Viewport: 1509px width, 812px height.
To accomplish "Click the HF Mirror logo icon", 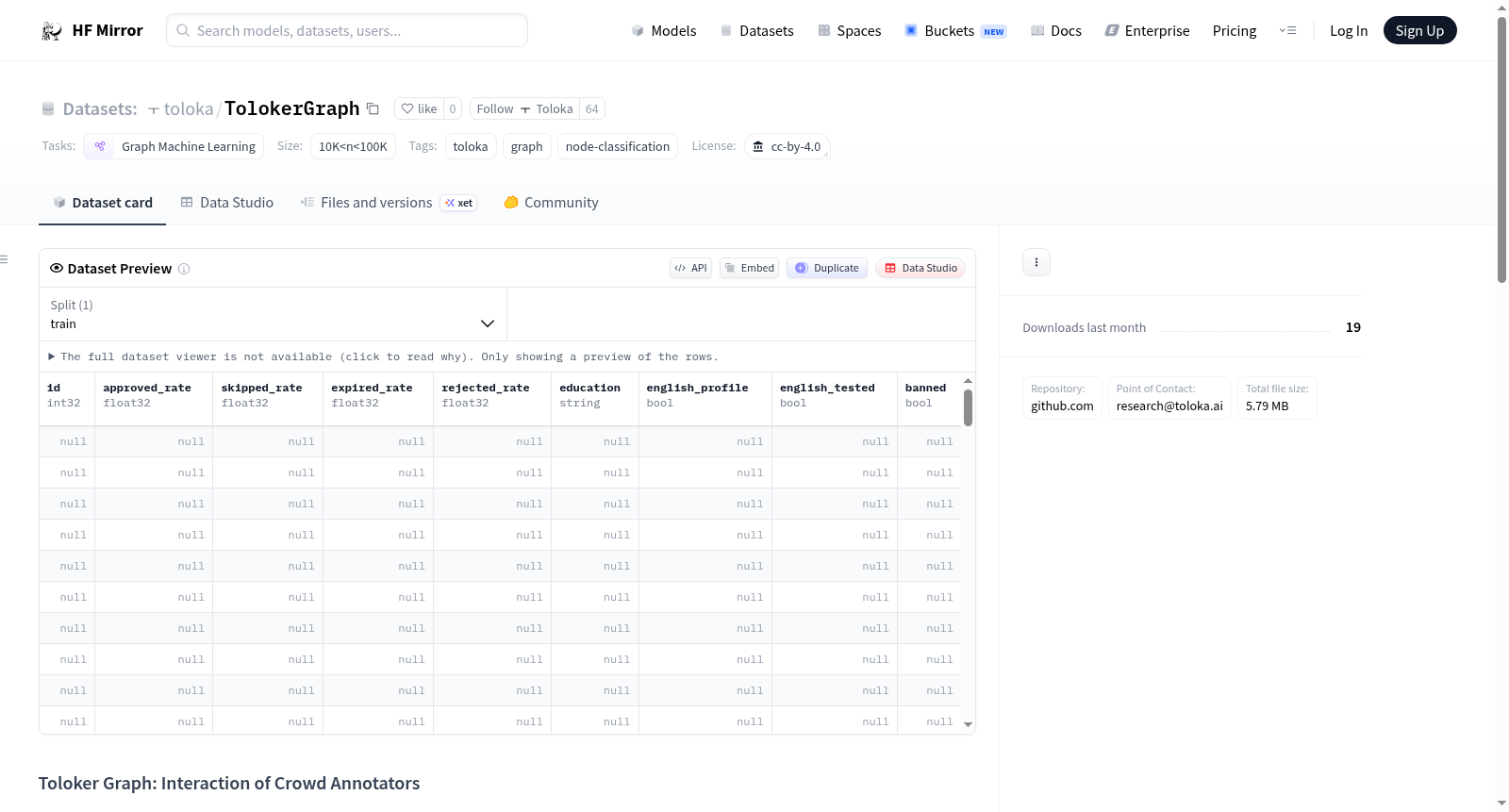I will (x=52, y=31).
